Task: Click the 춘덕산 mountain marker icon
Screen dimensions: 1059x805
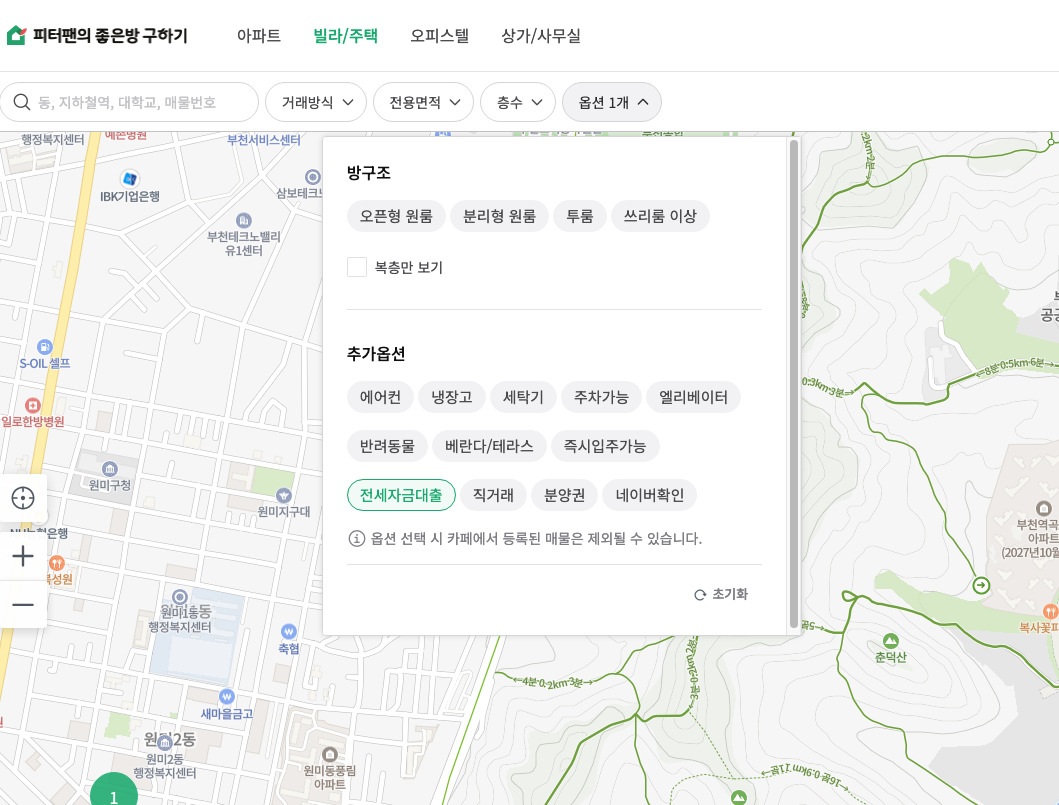Action: coord(891,640)
